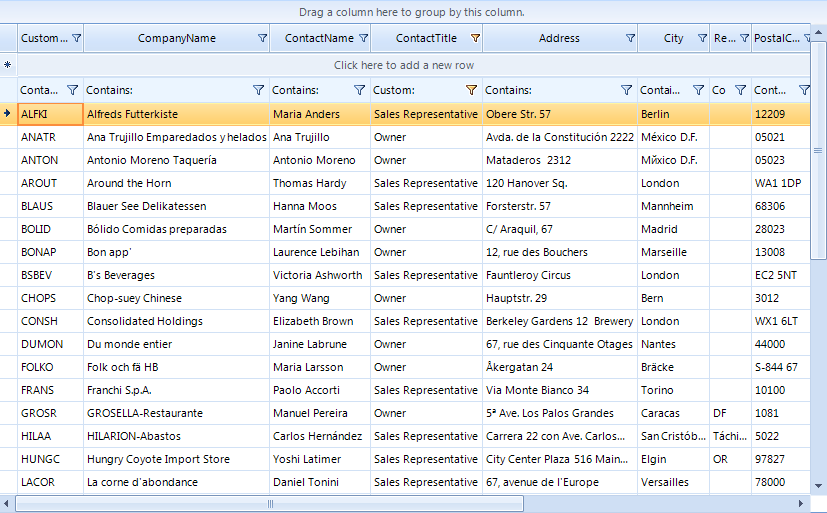Click the horizontal scrollbar right arrow
The height and width of the screenshot is (513, 827).
click(x=801, y=504)
